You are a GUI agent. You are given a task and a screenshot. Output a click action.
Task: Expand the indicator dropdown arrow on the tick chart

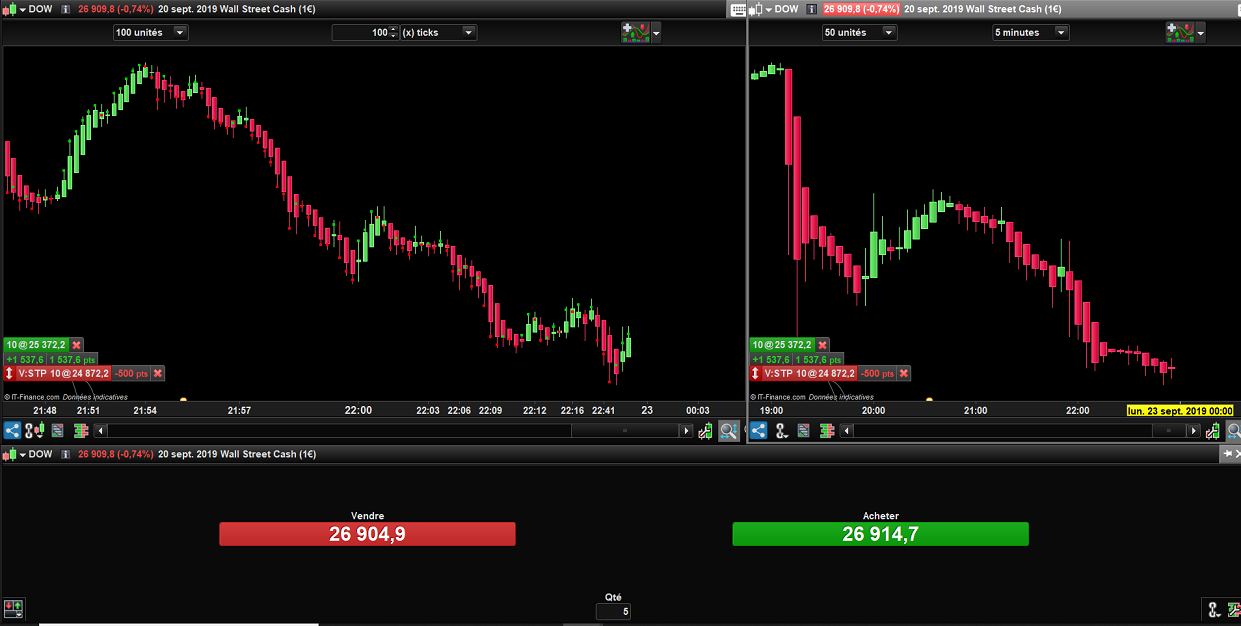pos(656,33)
